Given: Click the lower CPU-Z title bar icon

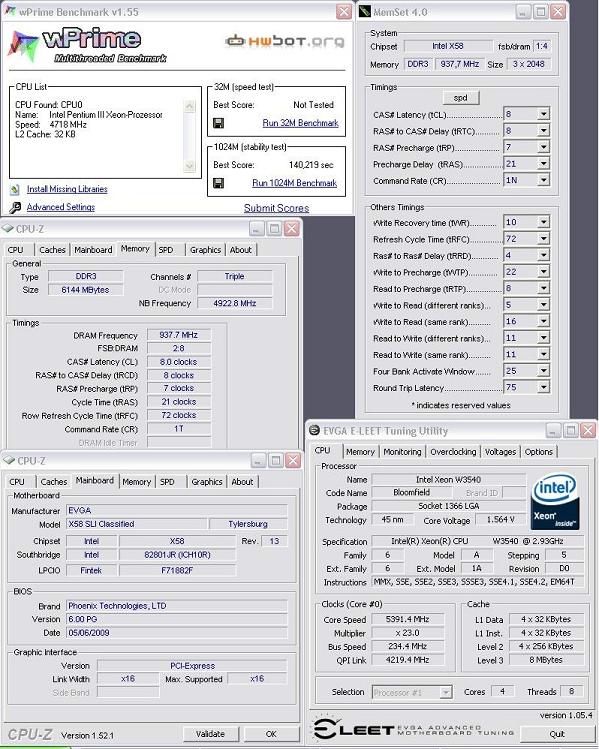Looking at the screenshot, I should pos(9,460).
